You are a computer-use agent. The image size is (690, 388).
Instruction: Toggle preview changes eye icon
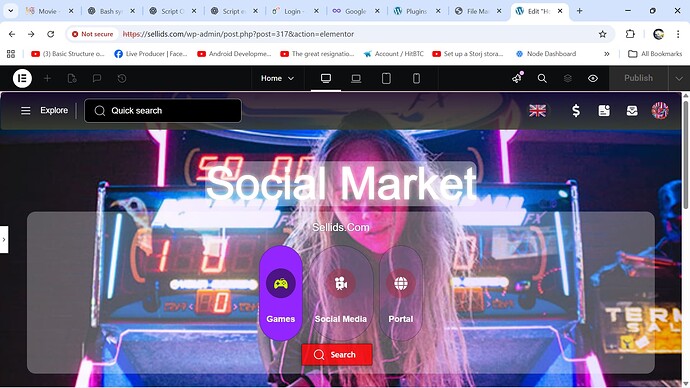[x=593, y=78]
